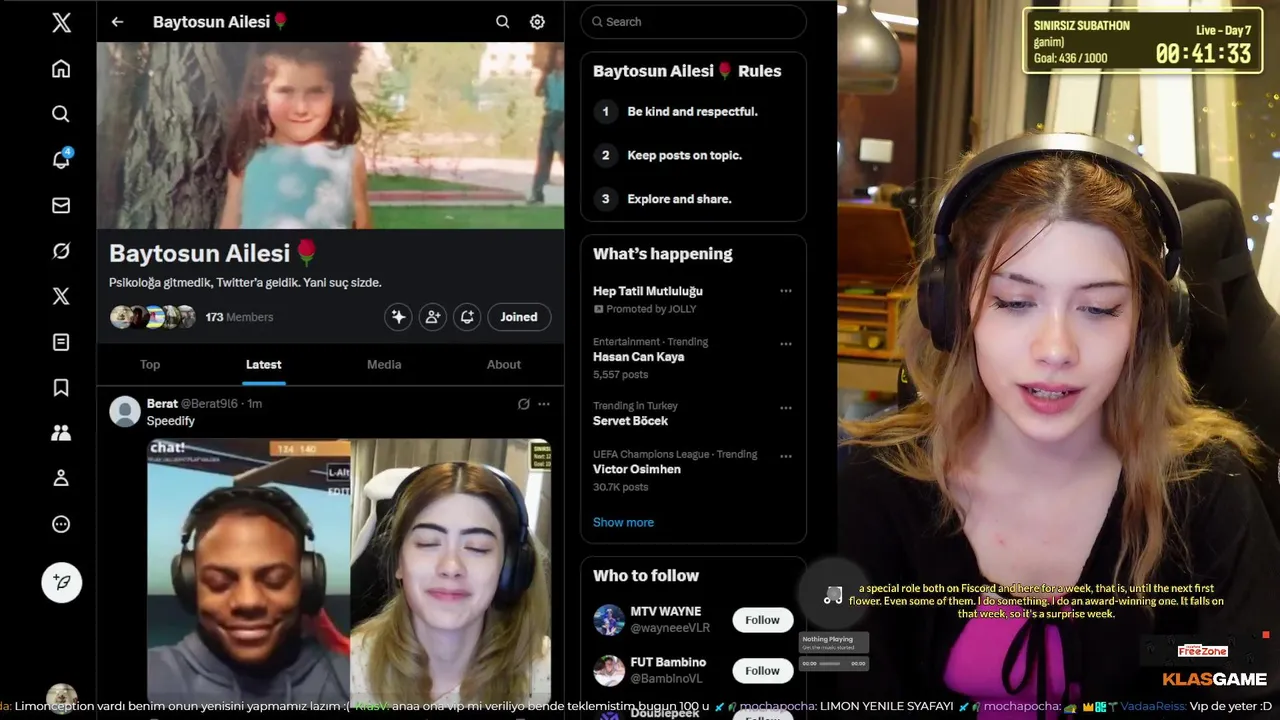The image size is (1280, 720).
Task: Follow FUT Bambino
Action: (x=762, y=670)
